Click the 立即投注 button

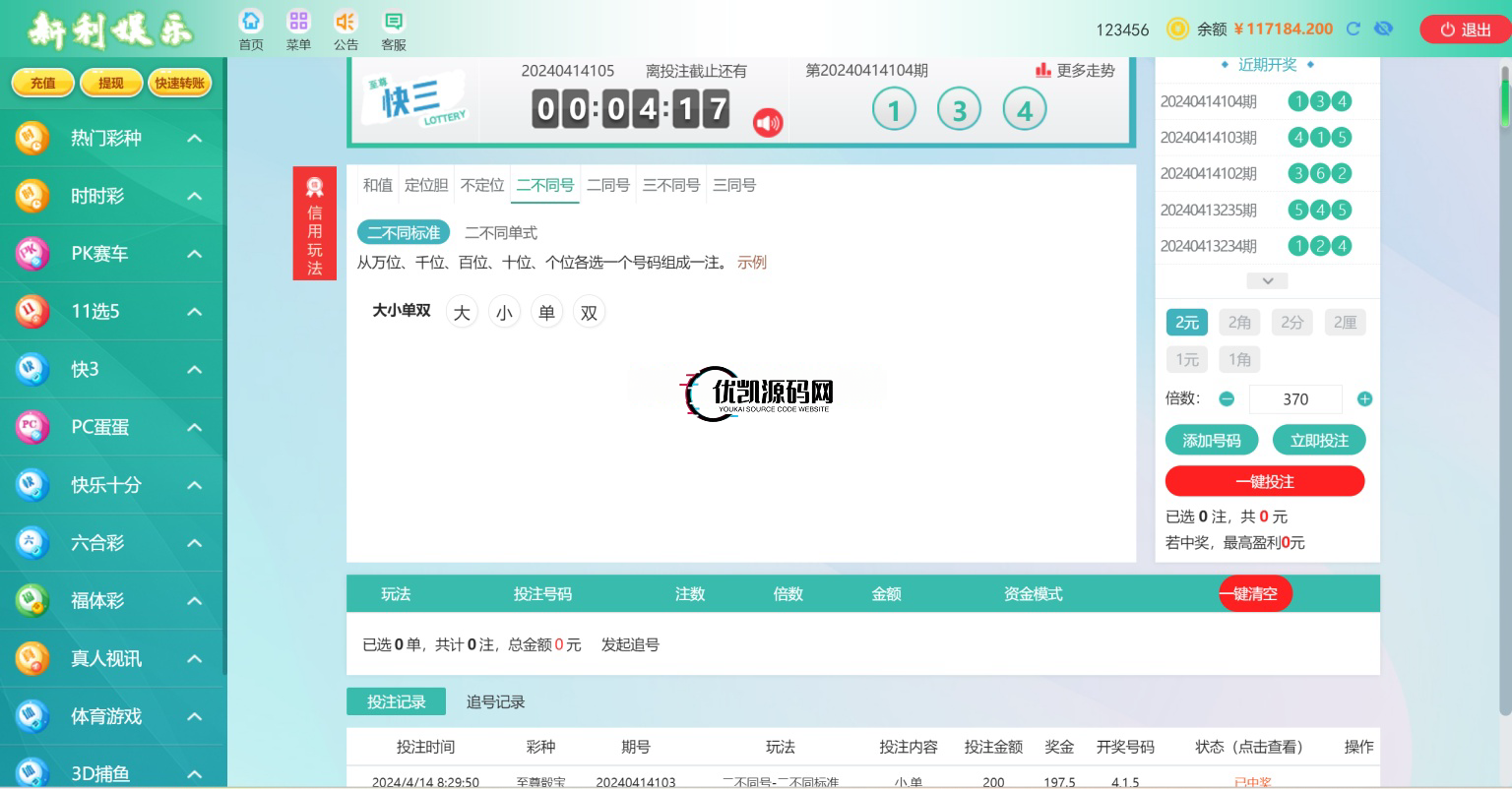[x=1319, y=441]
